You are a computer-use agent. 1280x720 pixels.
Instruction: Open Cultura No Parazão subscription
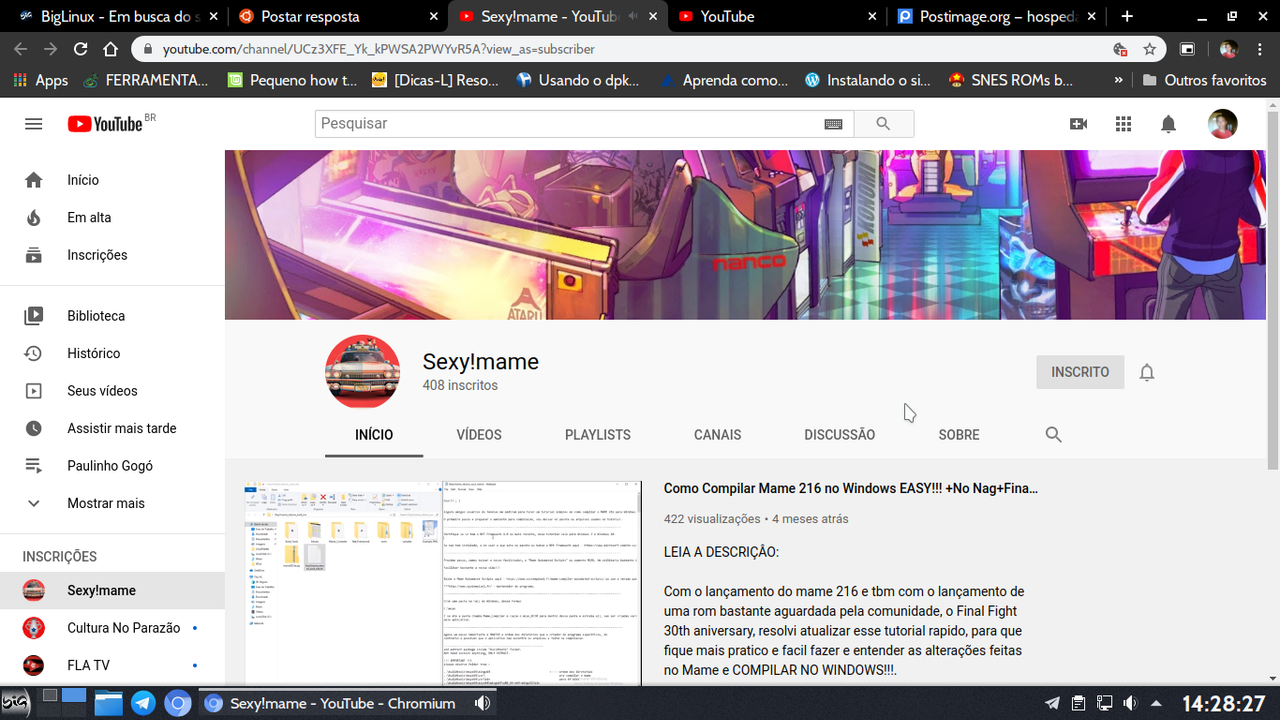[x=112, y=628]
